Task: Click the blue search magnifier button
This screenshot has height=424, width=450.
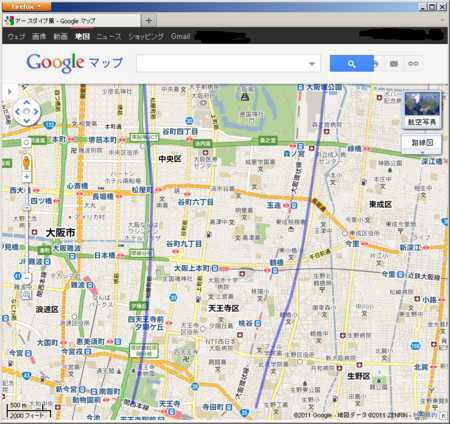Action: pyautogui.click(x=352, y=63)
